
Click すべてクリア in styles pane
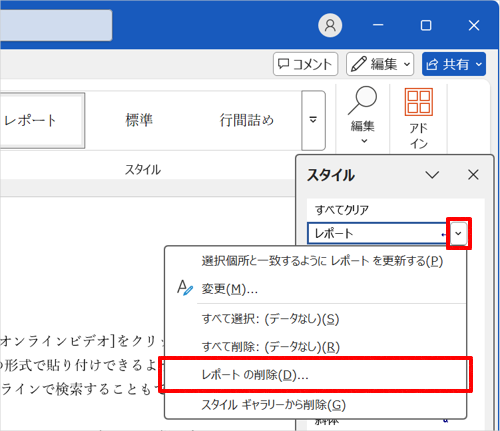341,210
